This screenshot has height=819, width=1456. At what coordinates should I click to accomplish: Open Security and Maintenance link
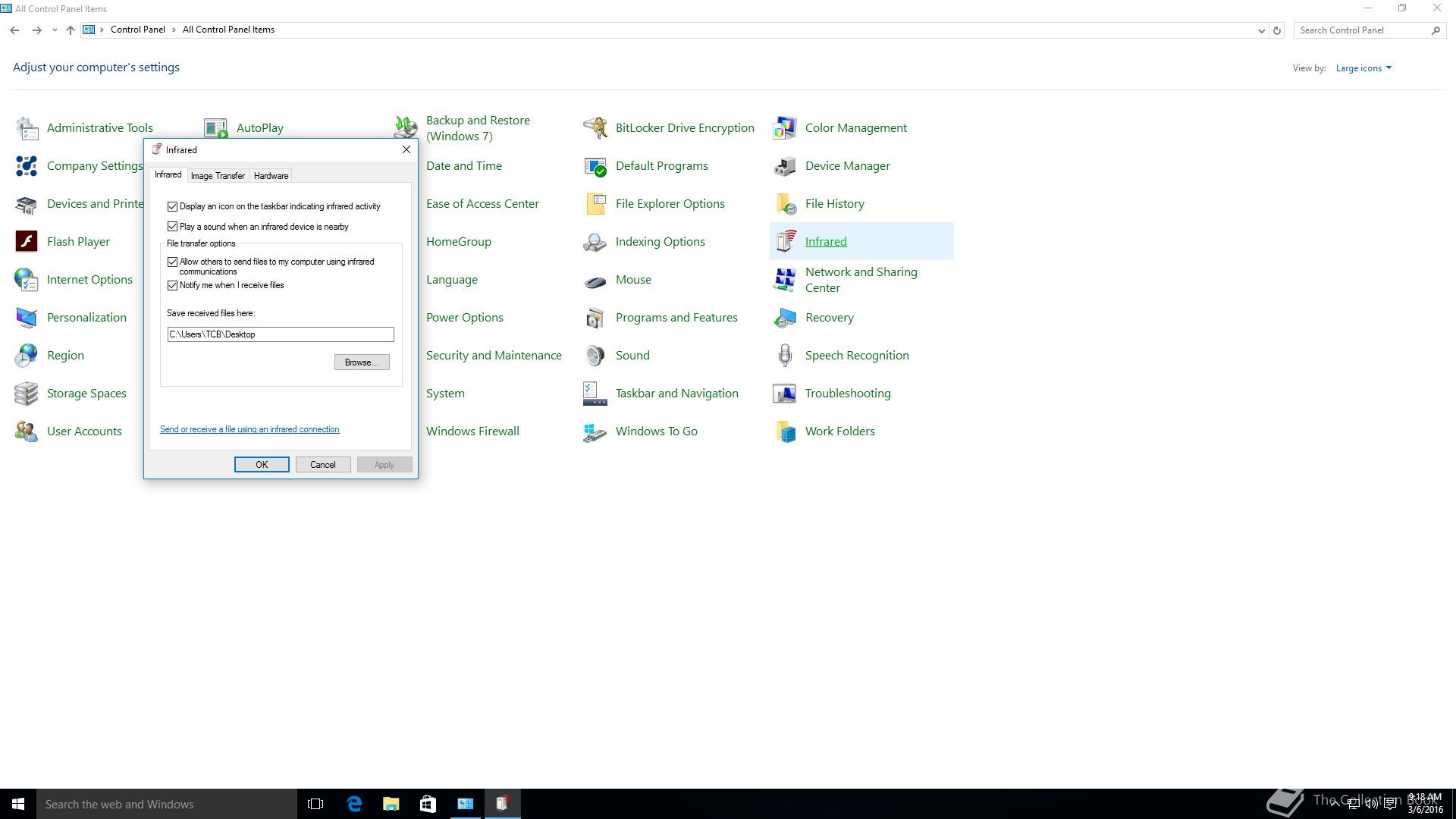(x=494, y=356)
